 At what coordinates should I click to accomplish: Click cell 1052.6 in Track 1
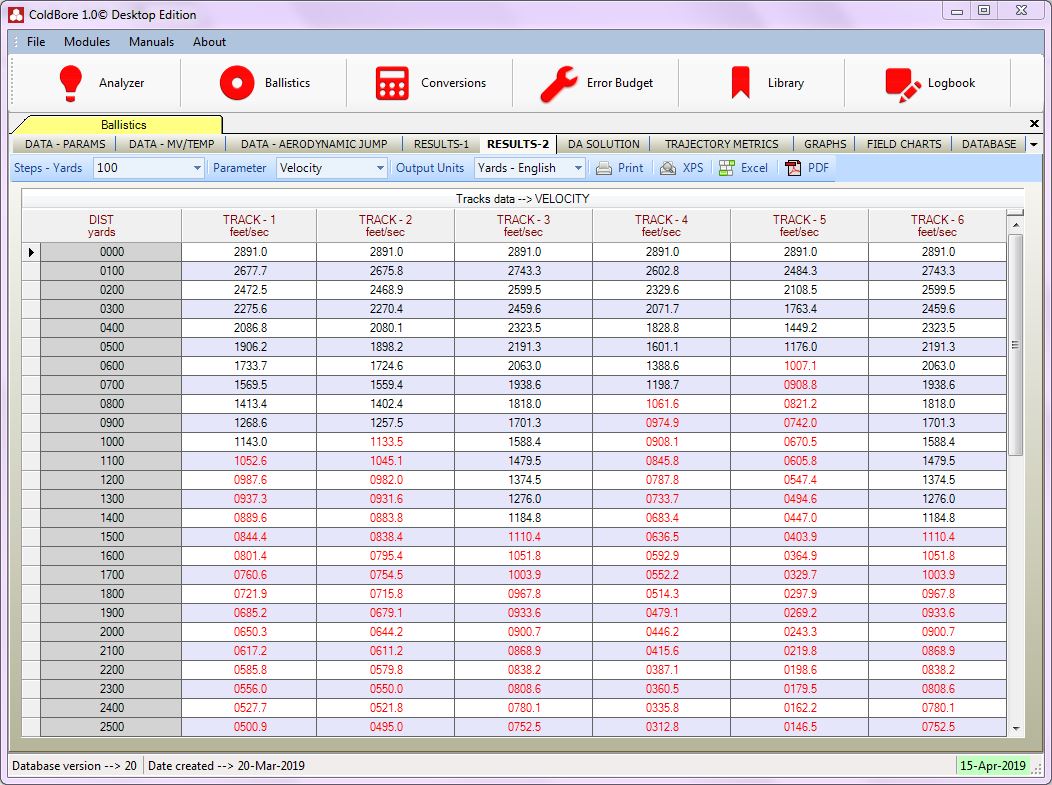click(249, 461)
